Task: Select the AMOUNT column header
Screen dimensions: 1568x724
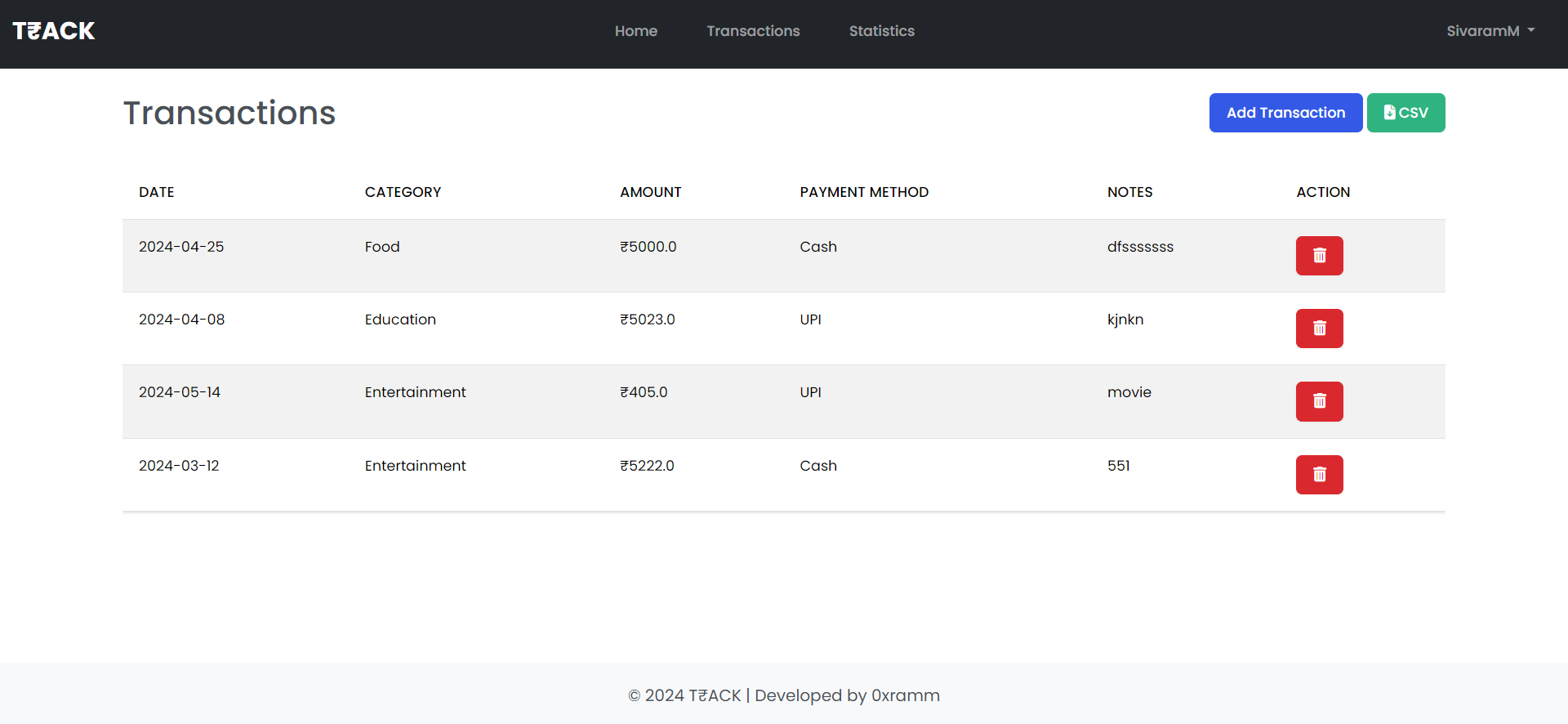Action: 650,192
